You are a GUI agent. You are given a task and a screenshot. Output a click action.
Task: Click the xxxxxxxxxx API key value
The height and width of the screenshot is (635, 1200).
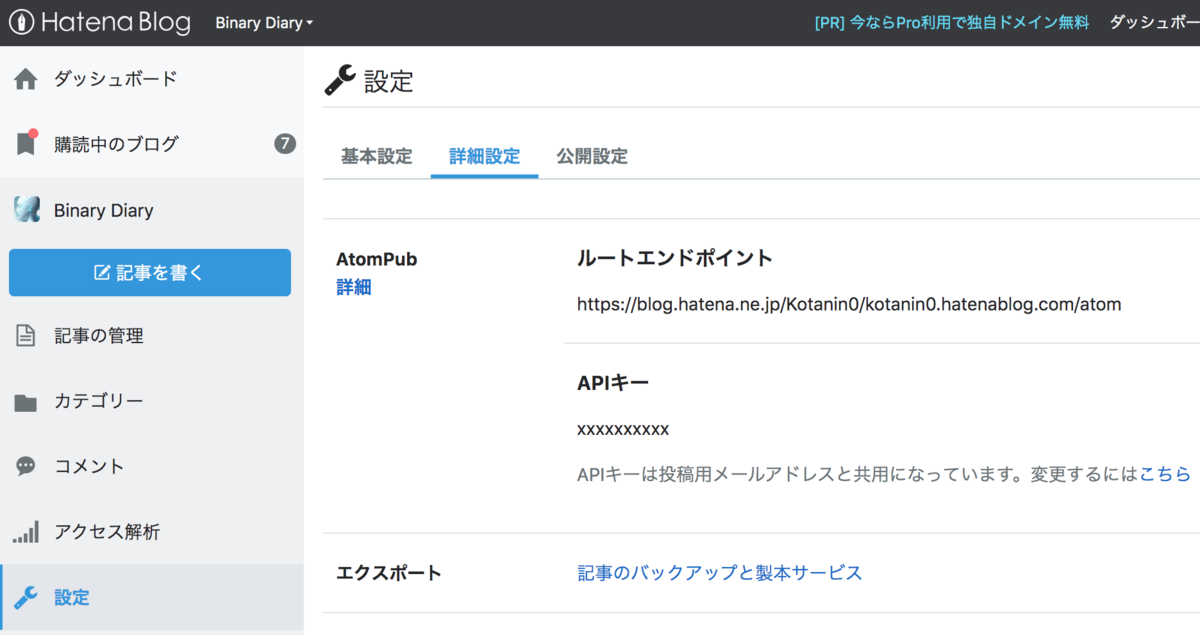(x=623, y=430)
